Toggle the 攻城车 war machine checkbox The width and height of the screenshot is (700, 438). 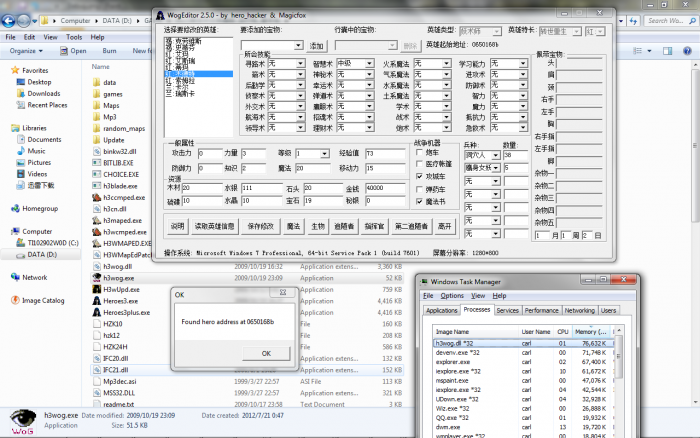418,176
